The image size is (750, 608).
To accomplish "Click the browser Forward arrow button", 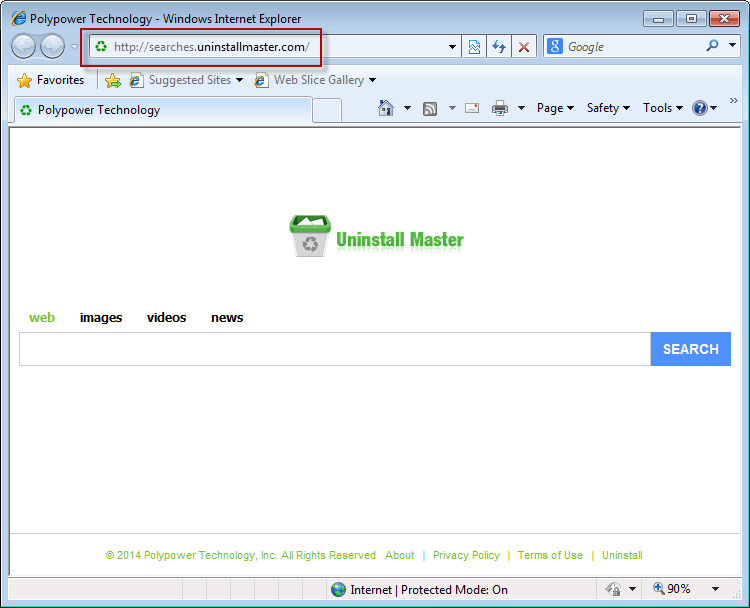I will coord(52,47).
